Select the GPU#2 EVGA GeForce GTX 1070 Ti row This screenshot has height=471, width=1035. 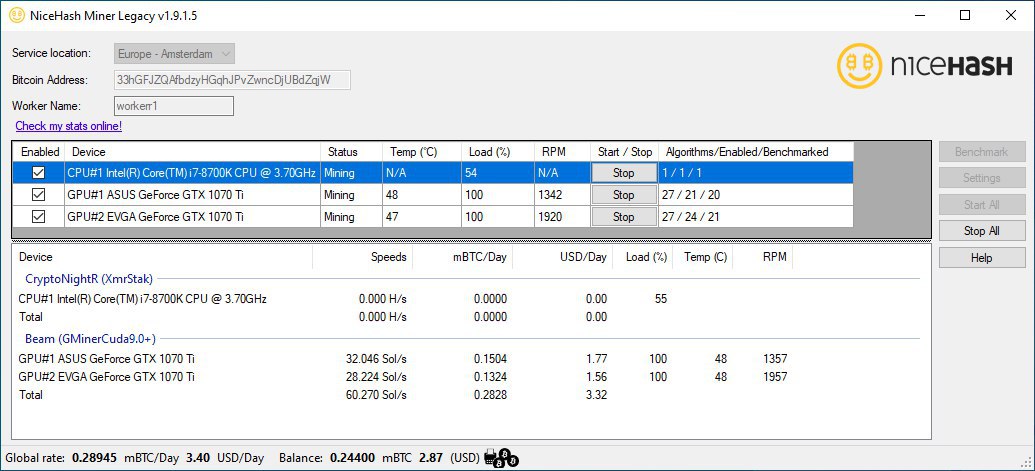pos(432,216)
